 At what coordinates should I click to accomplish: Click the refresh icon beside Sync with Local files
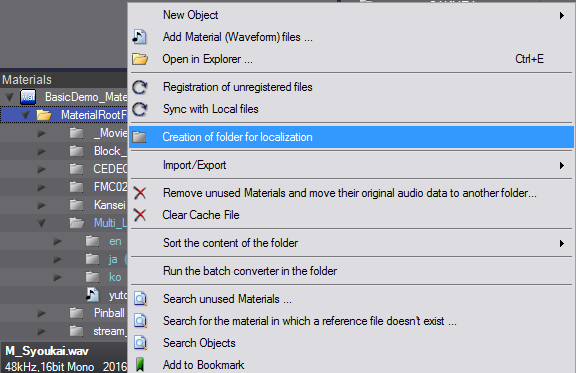[x=140, y=109]
